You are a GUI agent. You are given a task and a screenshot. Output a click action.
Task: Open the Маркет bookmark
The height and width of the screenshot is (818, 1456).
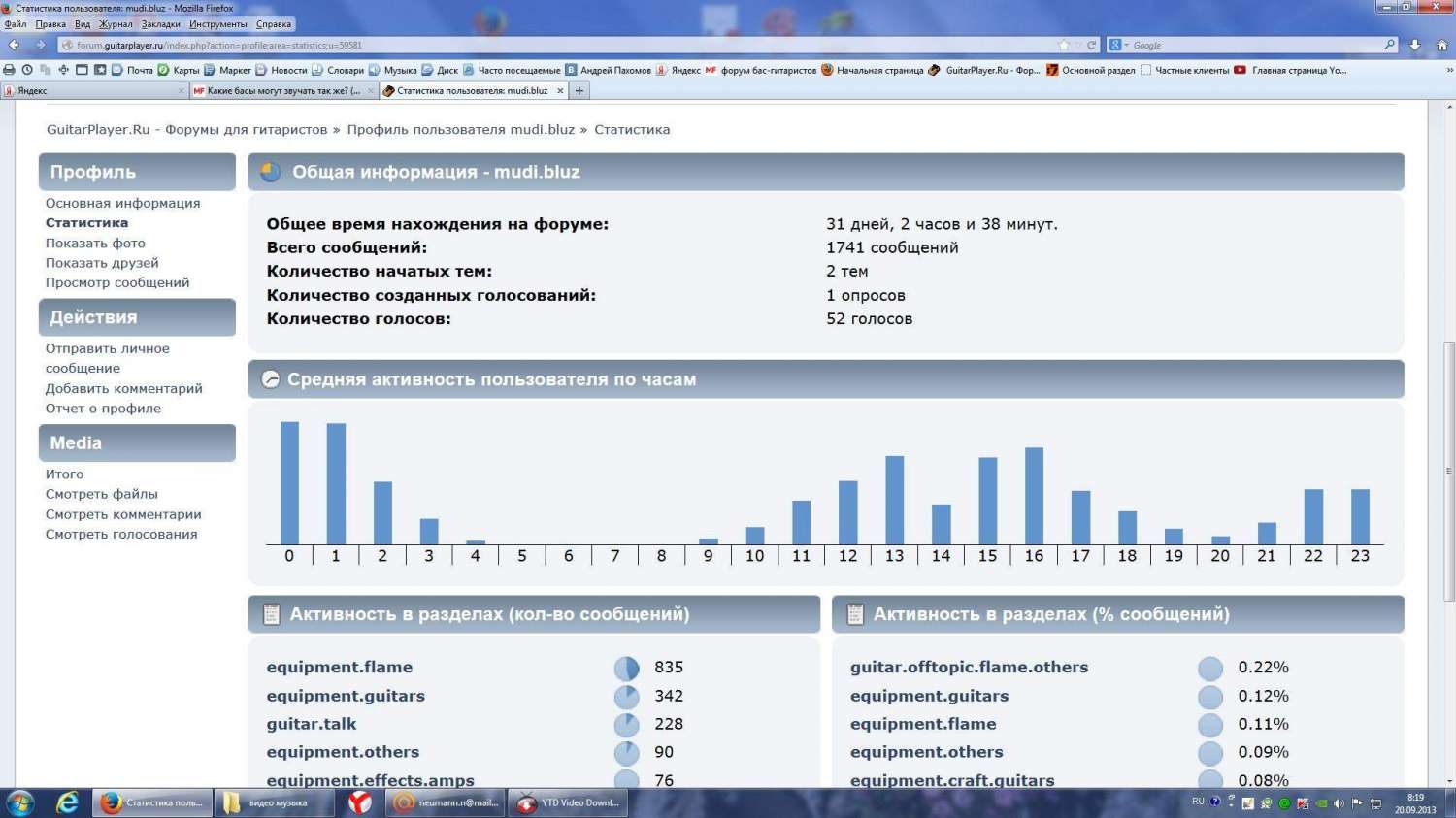pos(227,70)
